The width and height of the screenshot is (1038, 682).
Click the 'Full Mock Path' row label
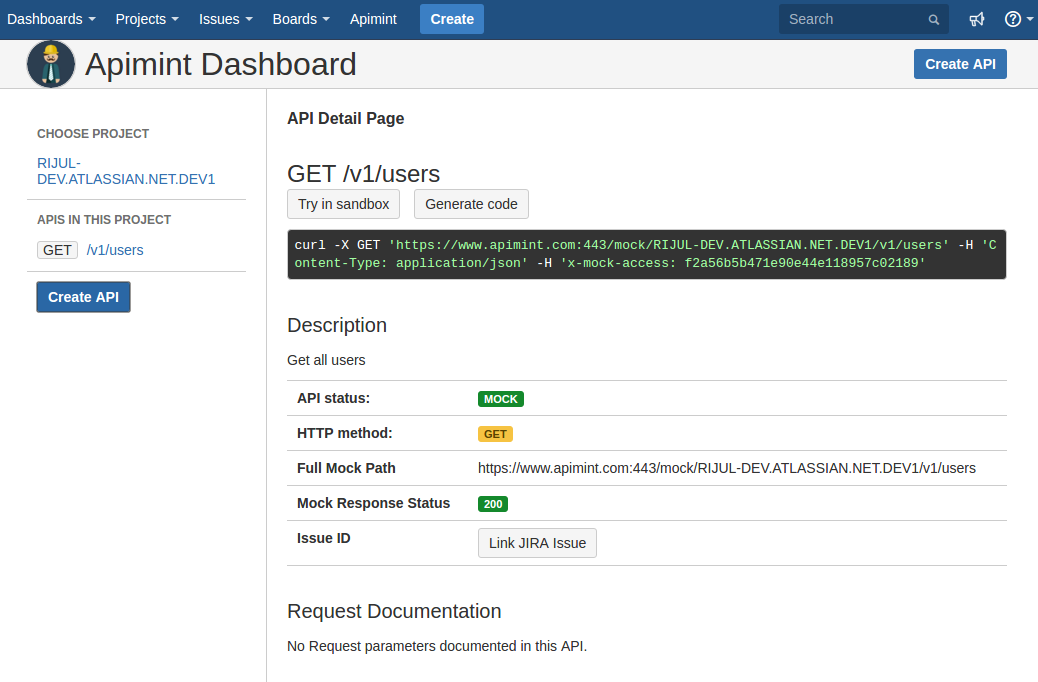pos(346,468)
